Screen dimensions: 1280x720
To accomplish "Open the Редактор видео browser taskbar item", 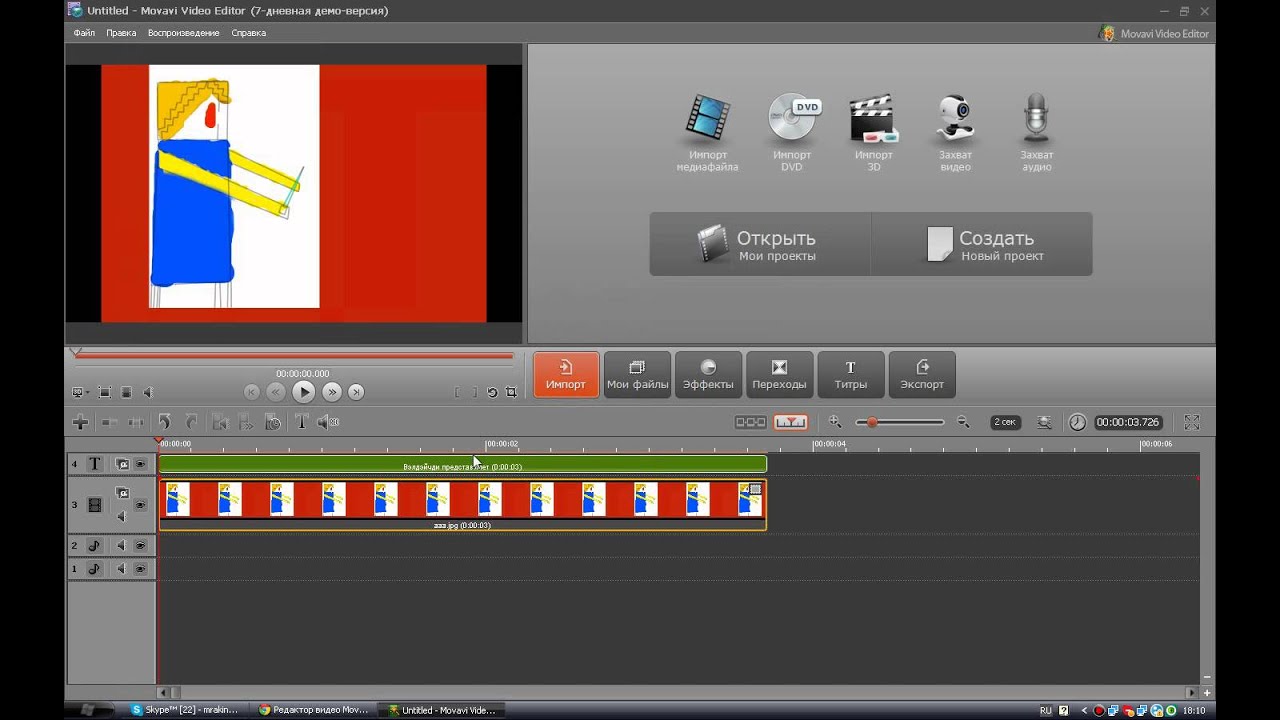I will (313, 710).
